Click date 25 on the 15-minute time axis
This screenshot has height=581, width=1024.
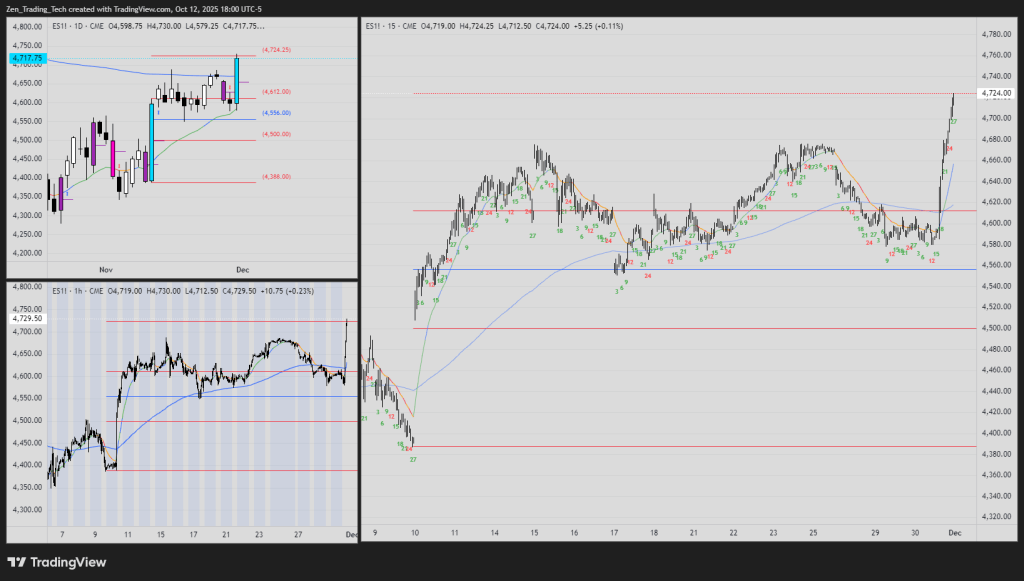click(812, 535)
